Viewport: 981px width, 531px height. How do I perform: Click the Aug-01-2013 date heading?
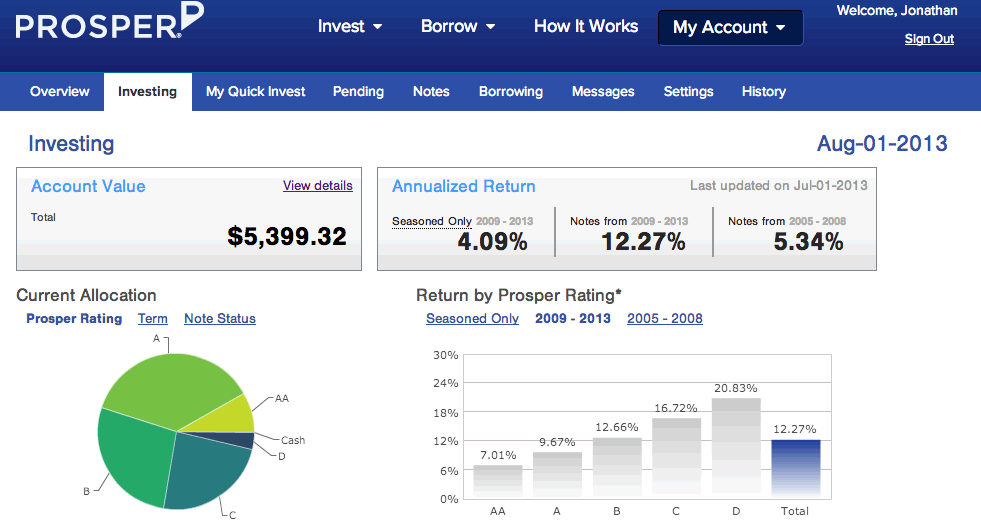pos(882,143)
